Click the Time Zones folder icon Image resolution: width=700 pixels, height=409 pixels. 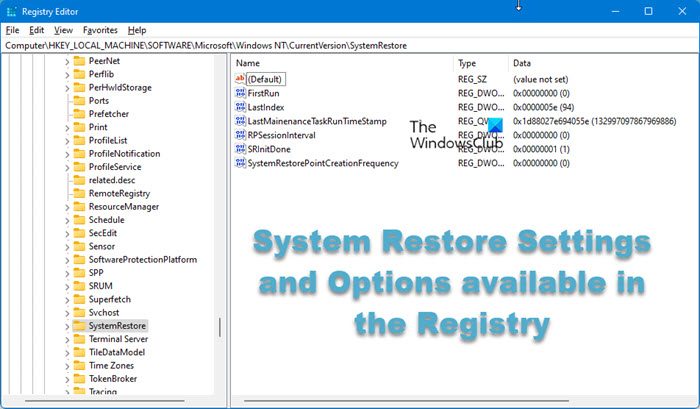coord(79,365)
